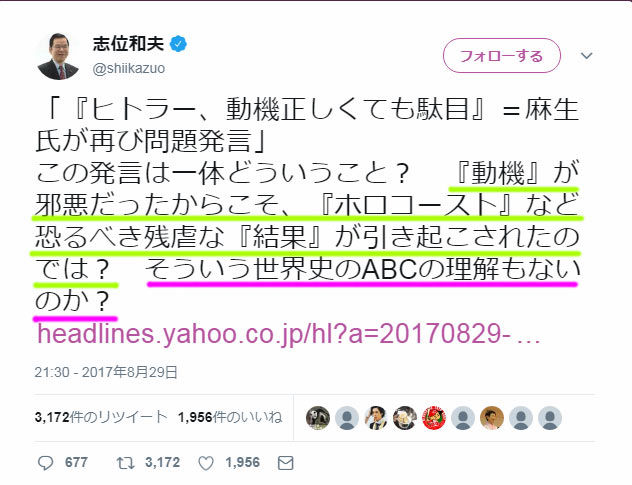This screenshot has width=632, height=485.
Task: Click the blue verified badge
Action: [178, 44]
